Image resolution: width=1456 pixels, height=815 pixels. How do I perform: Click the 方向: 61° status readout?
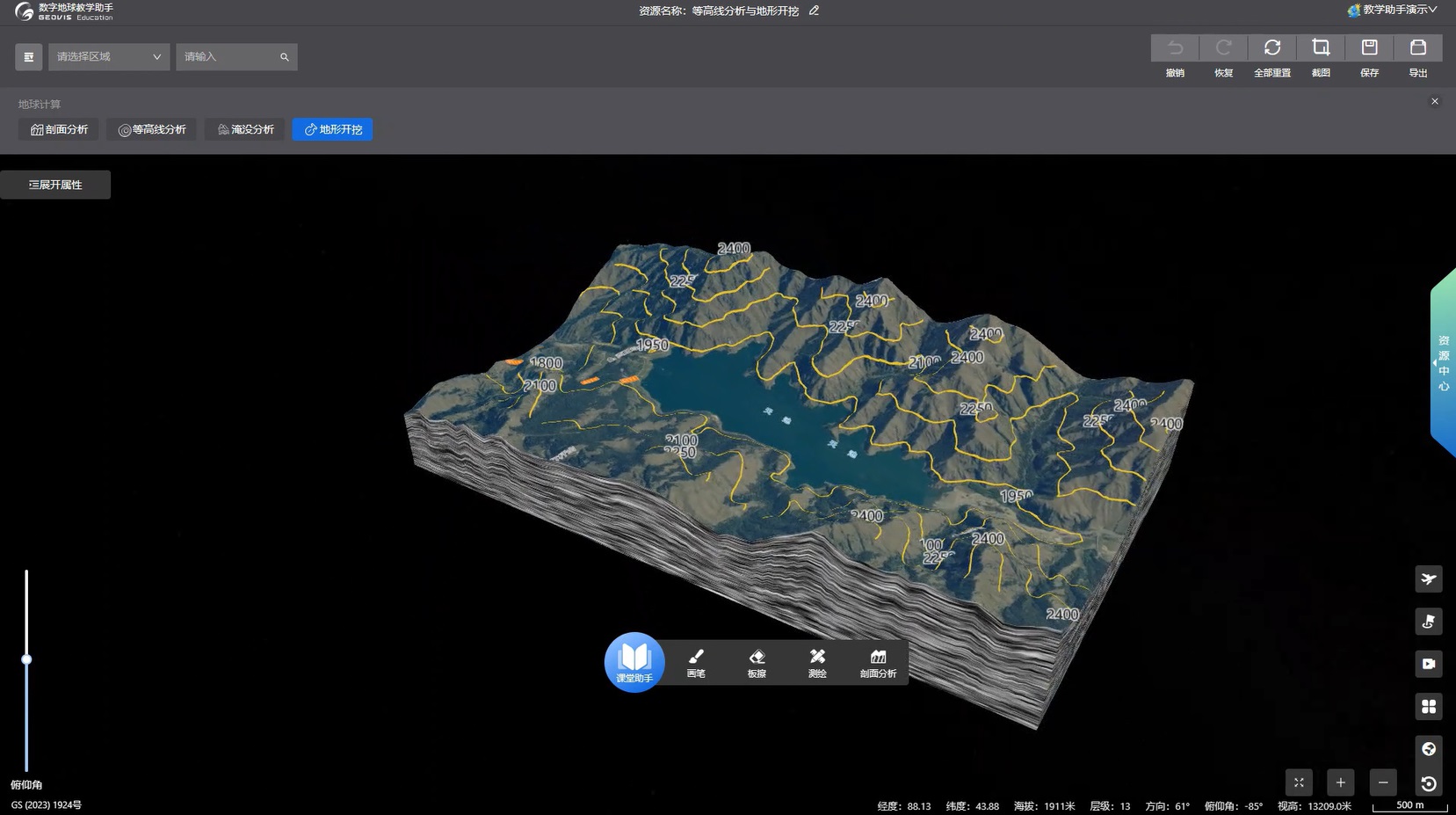point(1167,805)
